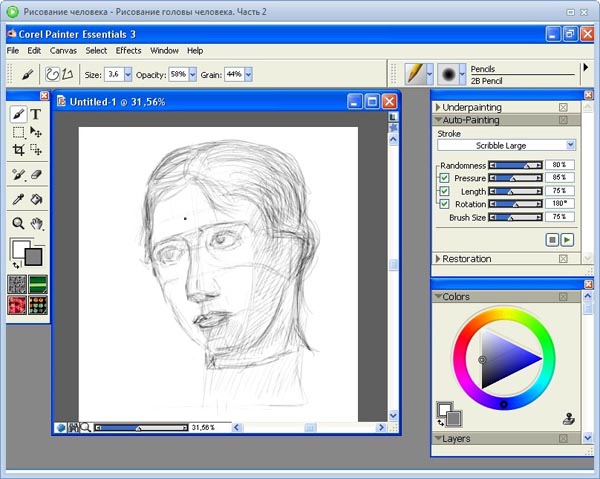Activate the Magnifier zoom tool

point(18,223)
